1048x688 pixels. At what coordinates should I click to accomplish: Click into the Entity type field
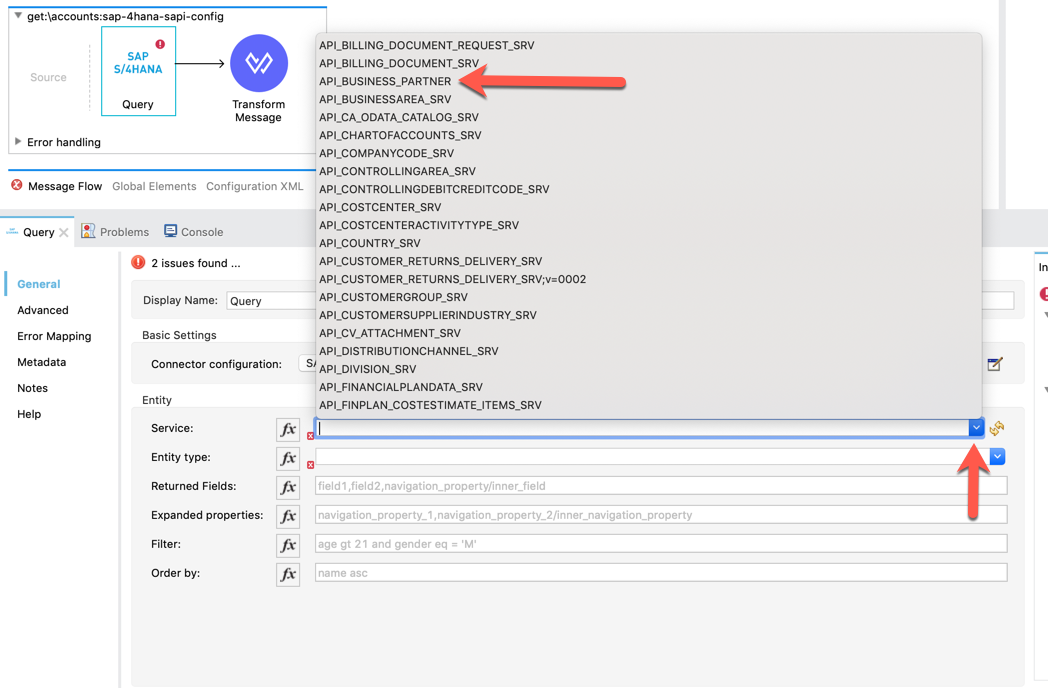click(652, 457)
